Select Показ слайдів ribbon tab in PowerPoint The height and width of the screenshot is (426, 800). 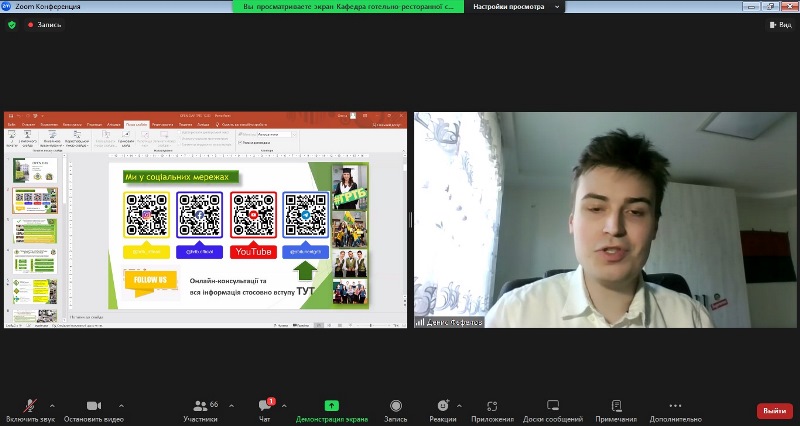[x=137, y=124]
